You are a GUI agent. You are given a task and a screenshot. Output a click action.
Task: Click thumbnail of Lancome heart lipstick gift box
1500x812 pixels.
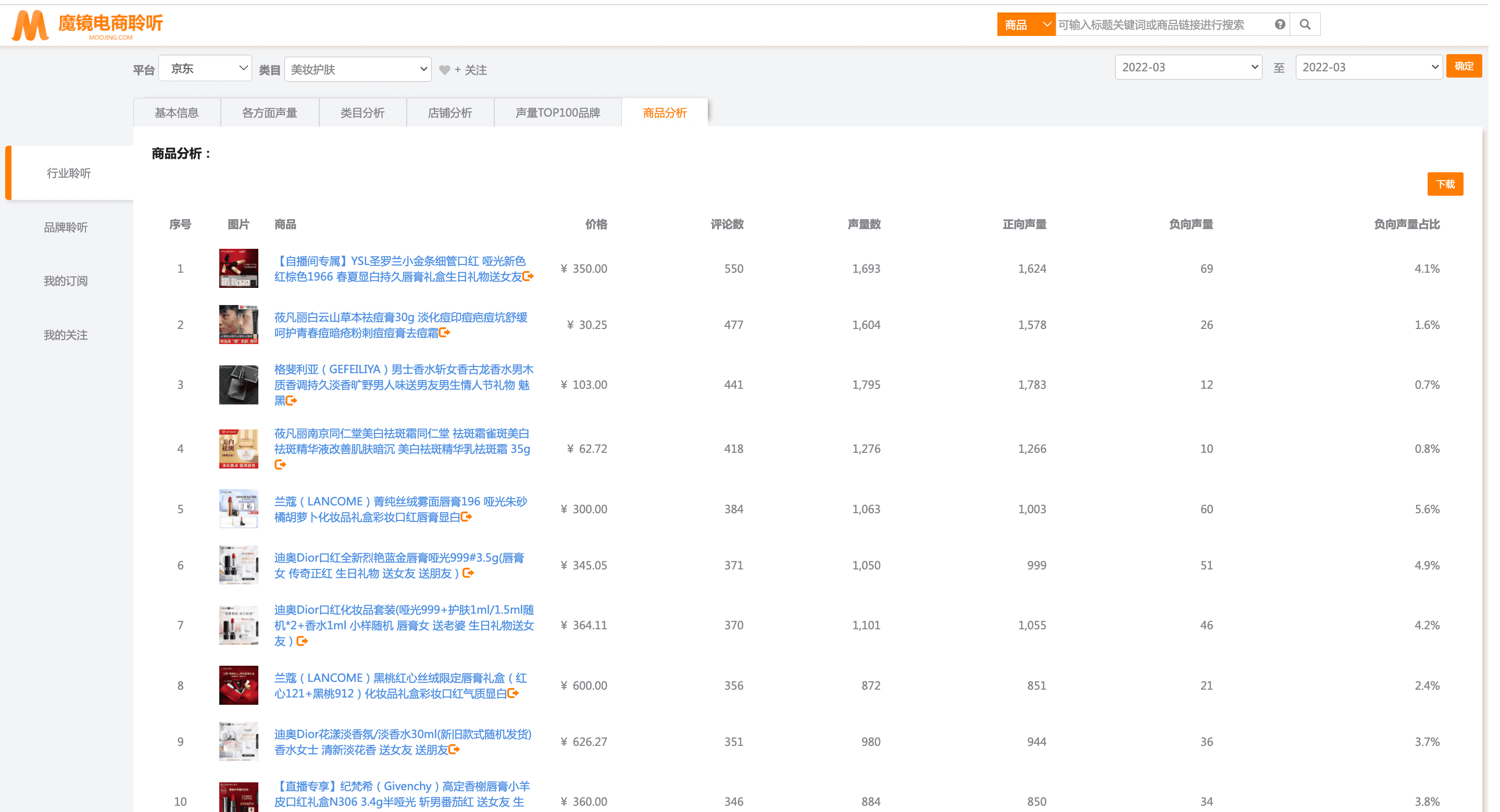click(x=238, y=685)
